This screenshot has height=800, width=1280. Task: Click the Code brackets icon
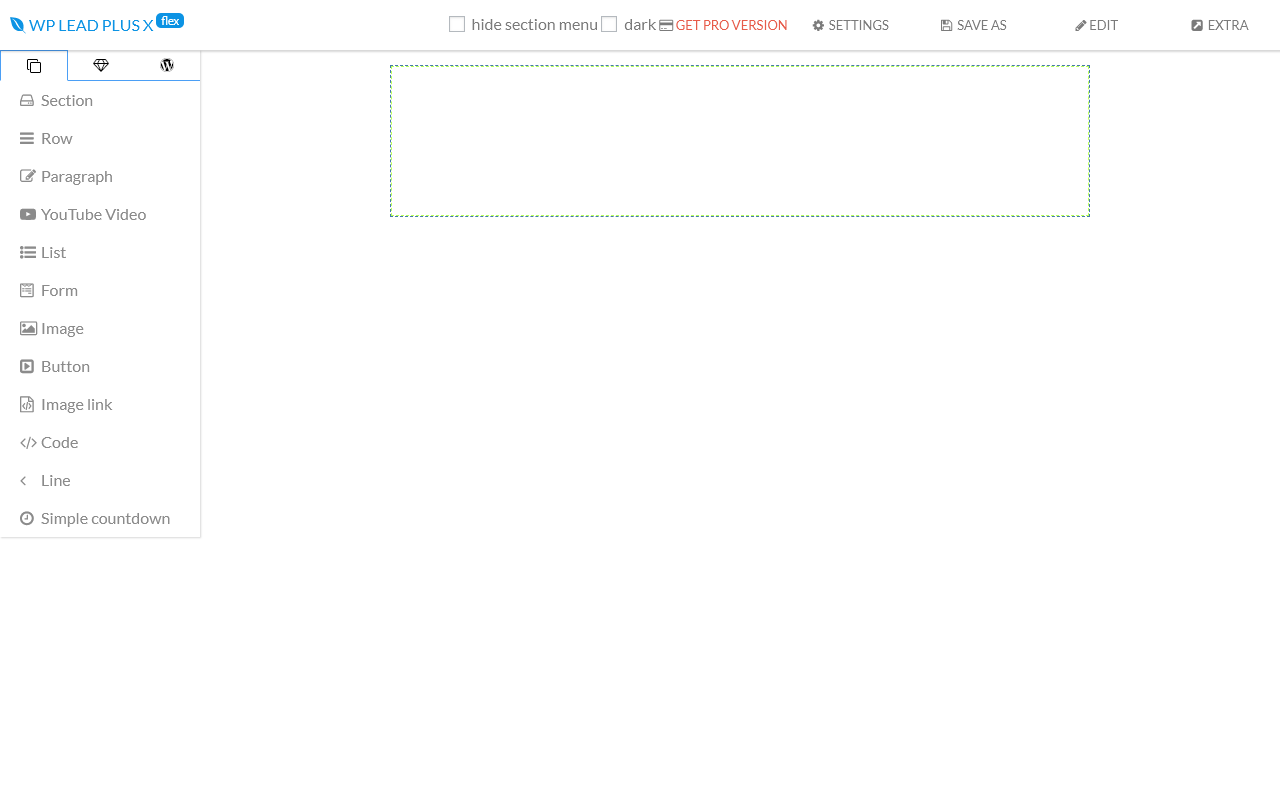pyautogui.click(x=28, y=442)
